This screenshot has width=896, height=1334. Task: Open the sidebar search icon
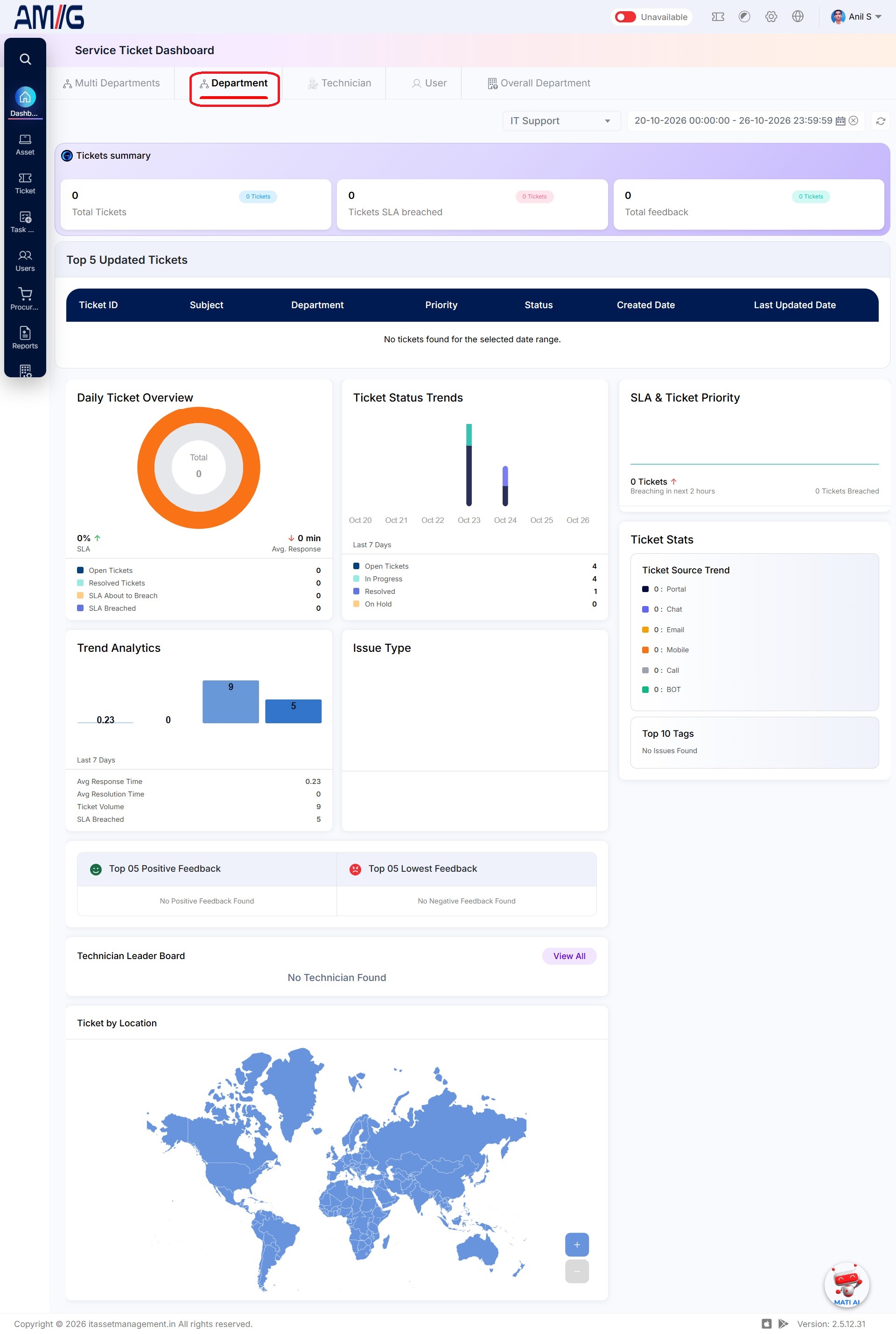tap(25, 59)
